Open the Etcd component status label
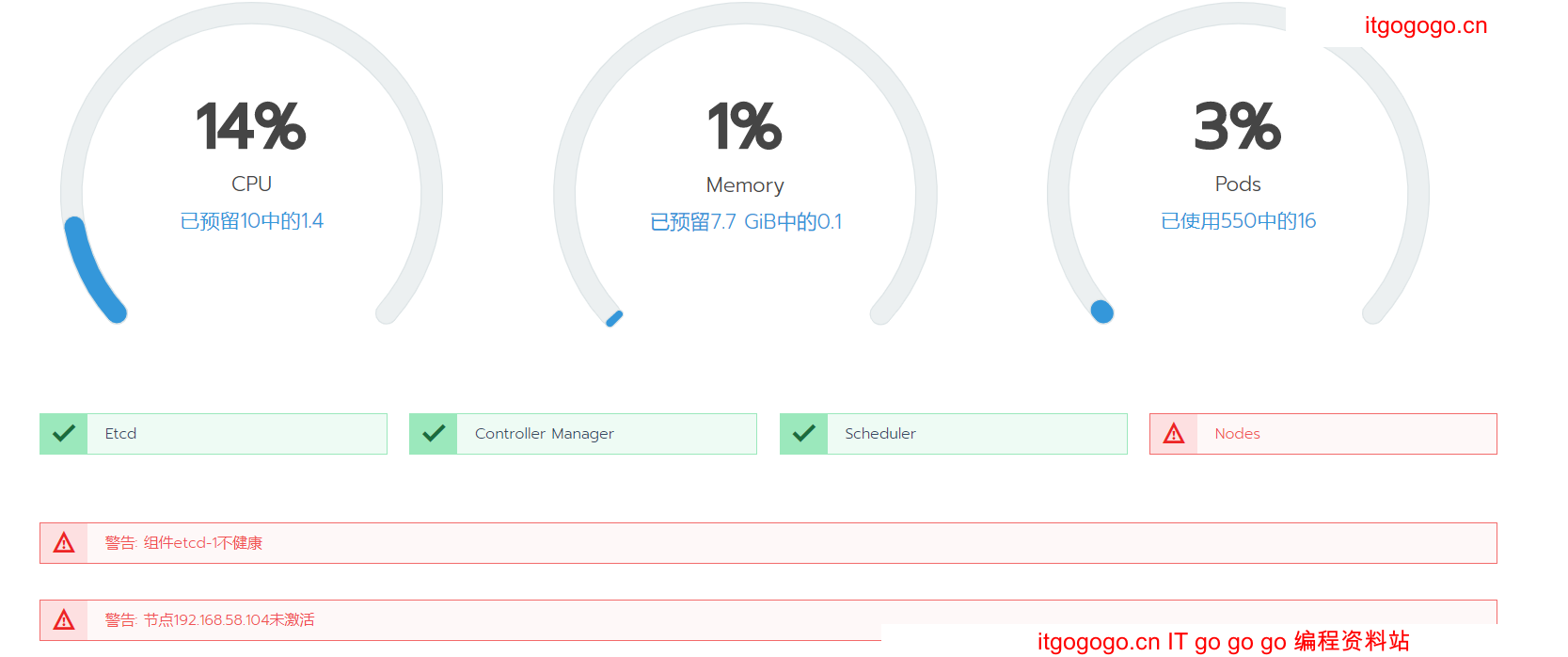The image size is (1568, 657). (x=120, y=434)
